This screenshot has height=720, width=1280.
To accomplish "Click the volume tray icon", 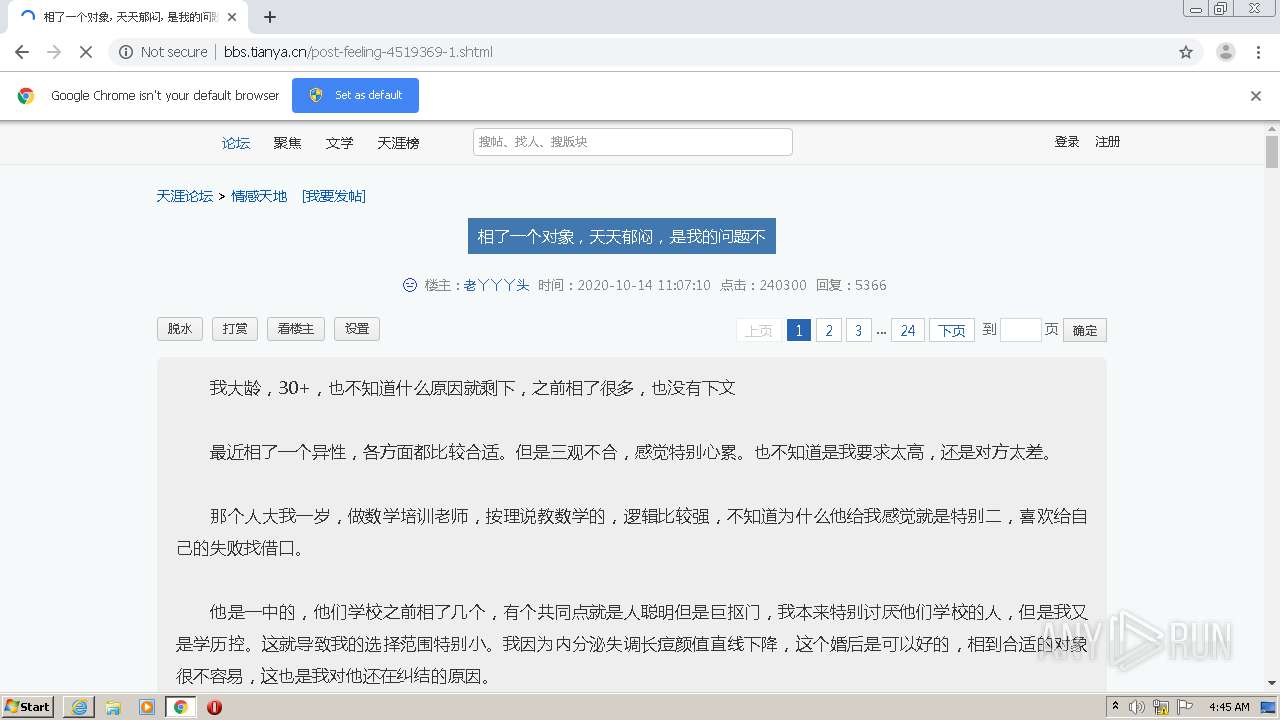I will click(x=1137, y=707).
